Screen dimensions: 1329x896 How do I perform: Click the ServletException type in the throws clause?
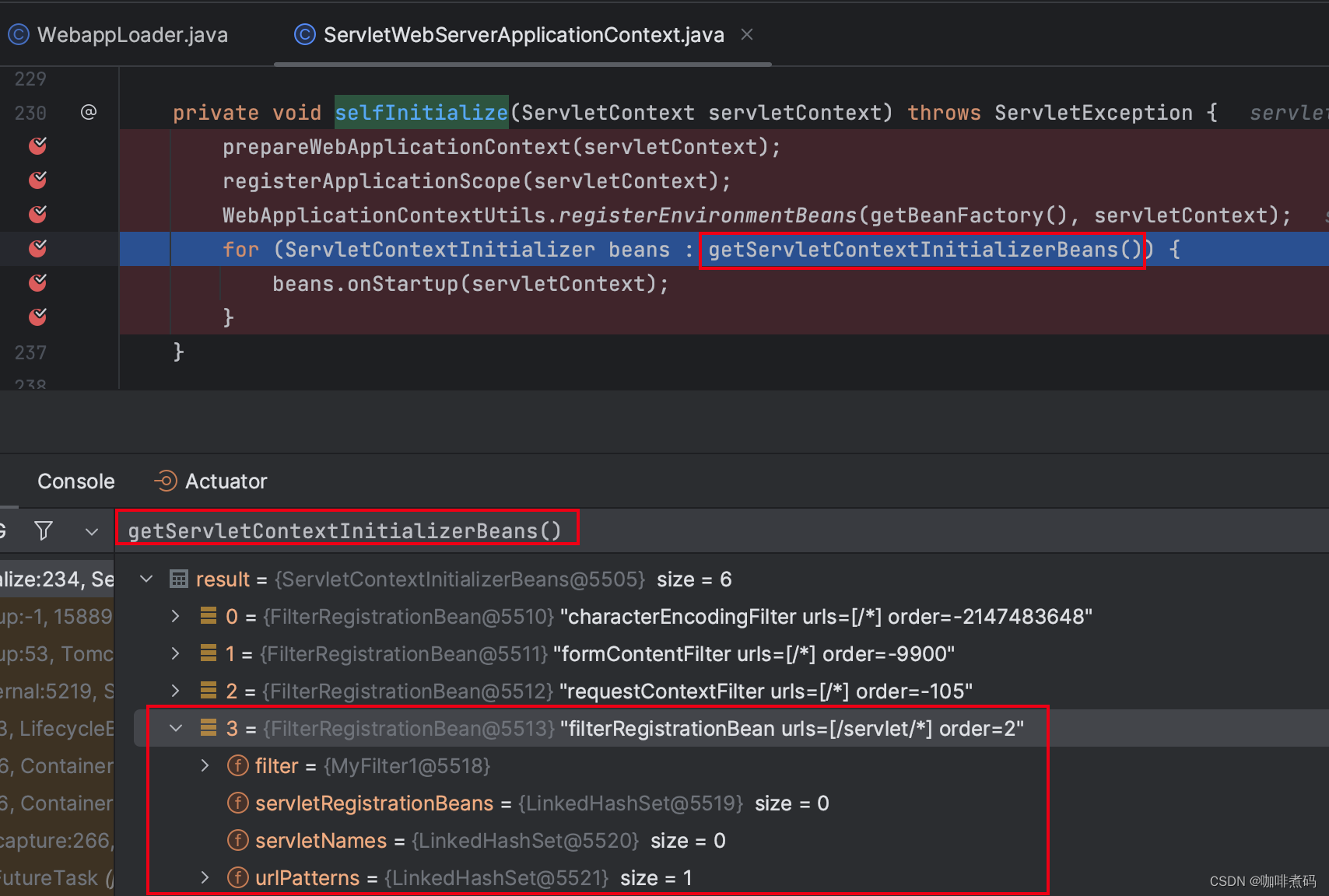pyautogui.click(x=1093, y=112)
